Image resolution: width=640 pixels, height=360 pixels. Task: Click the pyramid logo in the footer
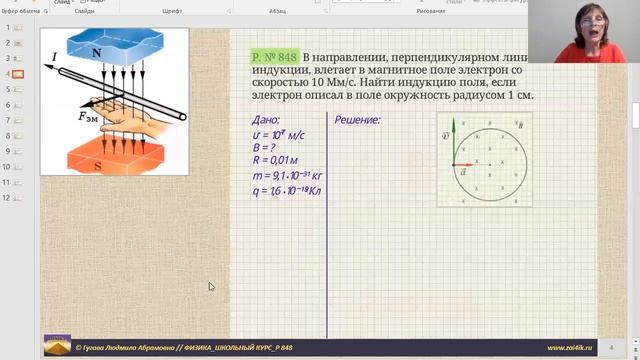click(57, 345)
